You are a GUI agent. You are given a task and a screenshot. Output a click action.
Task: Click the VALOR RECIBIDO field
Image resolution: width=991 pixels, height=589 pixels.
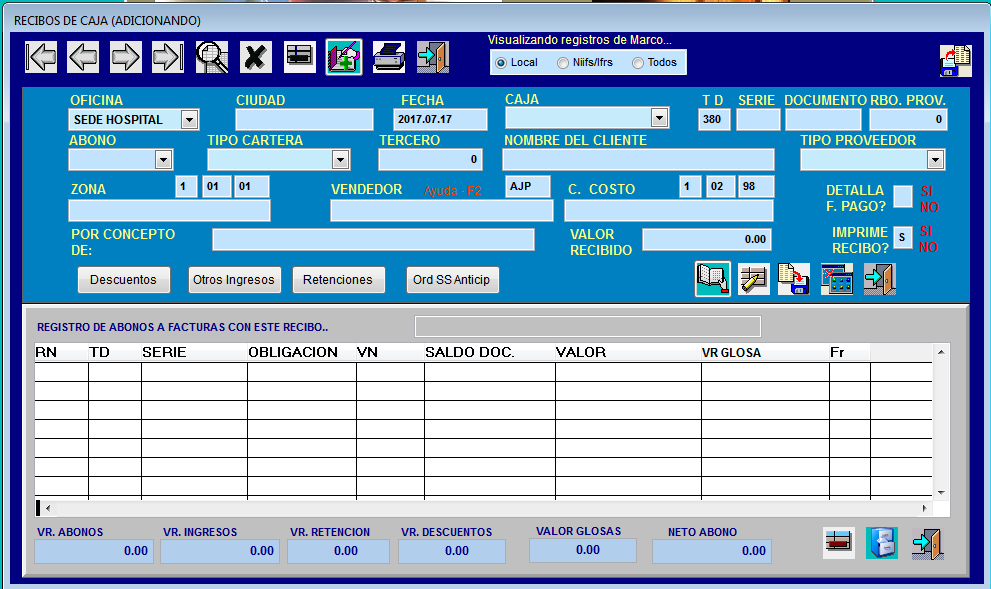click(707, 240)
